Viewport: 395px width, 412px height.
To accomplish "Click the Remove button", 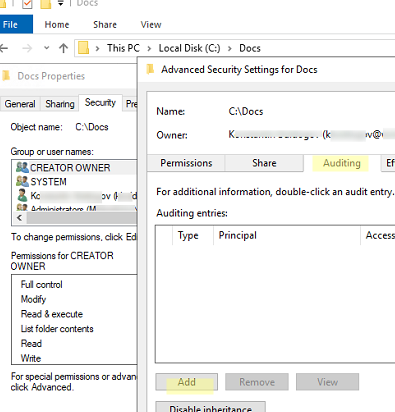I will 257,382.
